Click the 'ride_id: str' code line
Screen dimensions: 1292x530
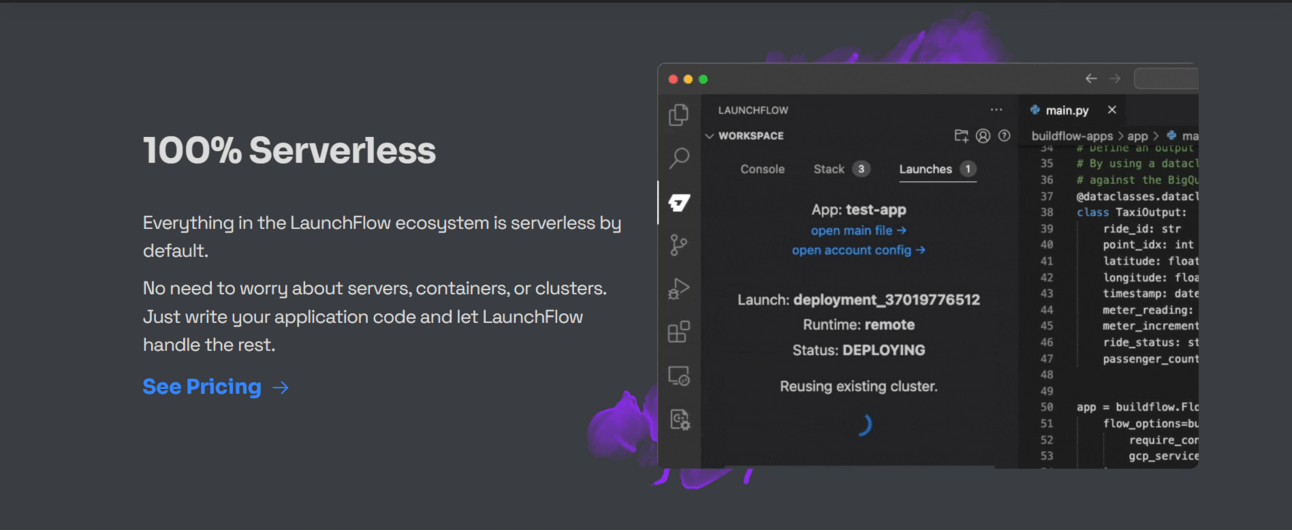click(x=1142, y=228)
